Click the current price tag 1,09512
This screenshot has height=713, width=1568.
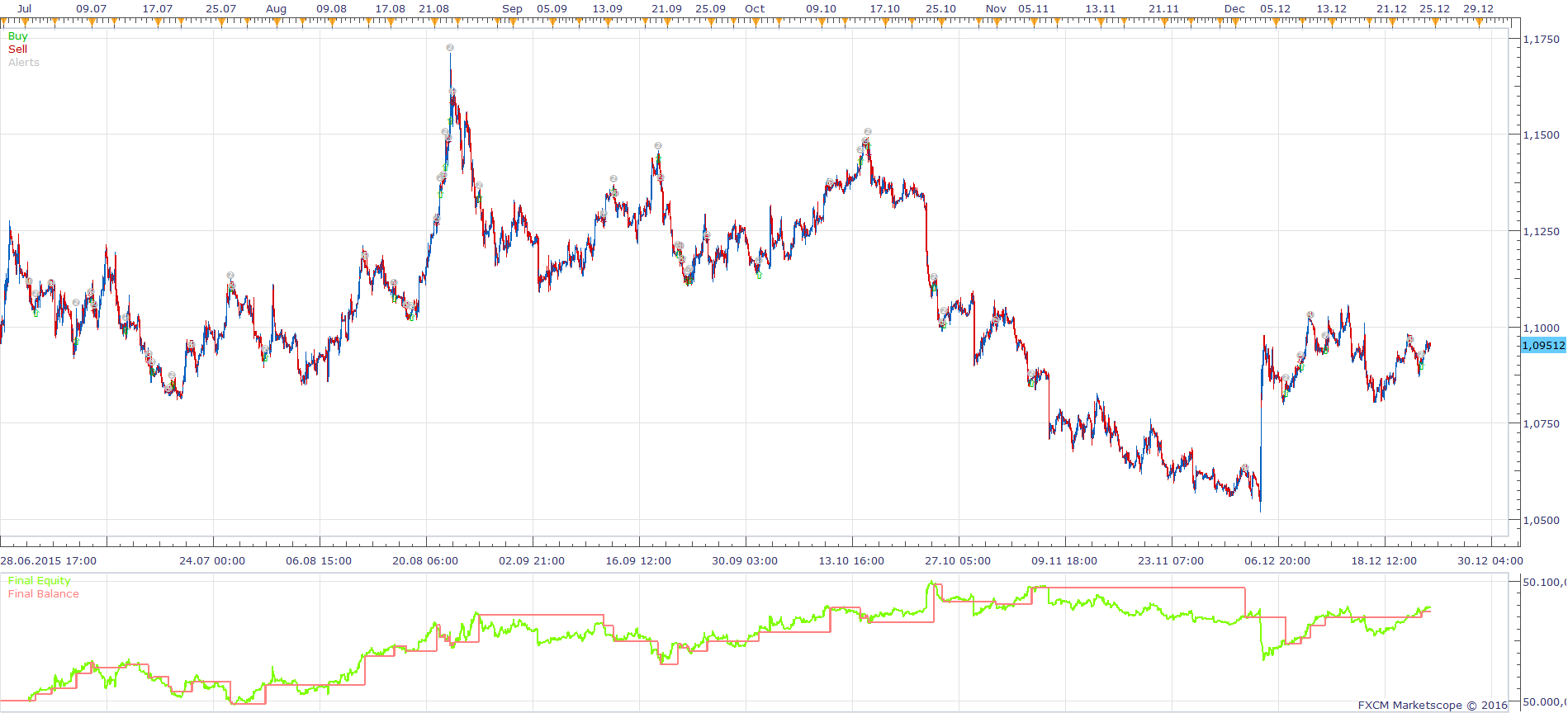point(1543,346)
